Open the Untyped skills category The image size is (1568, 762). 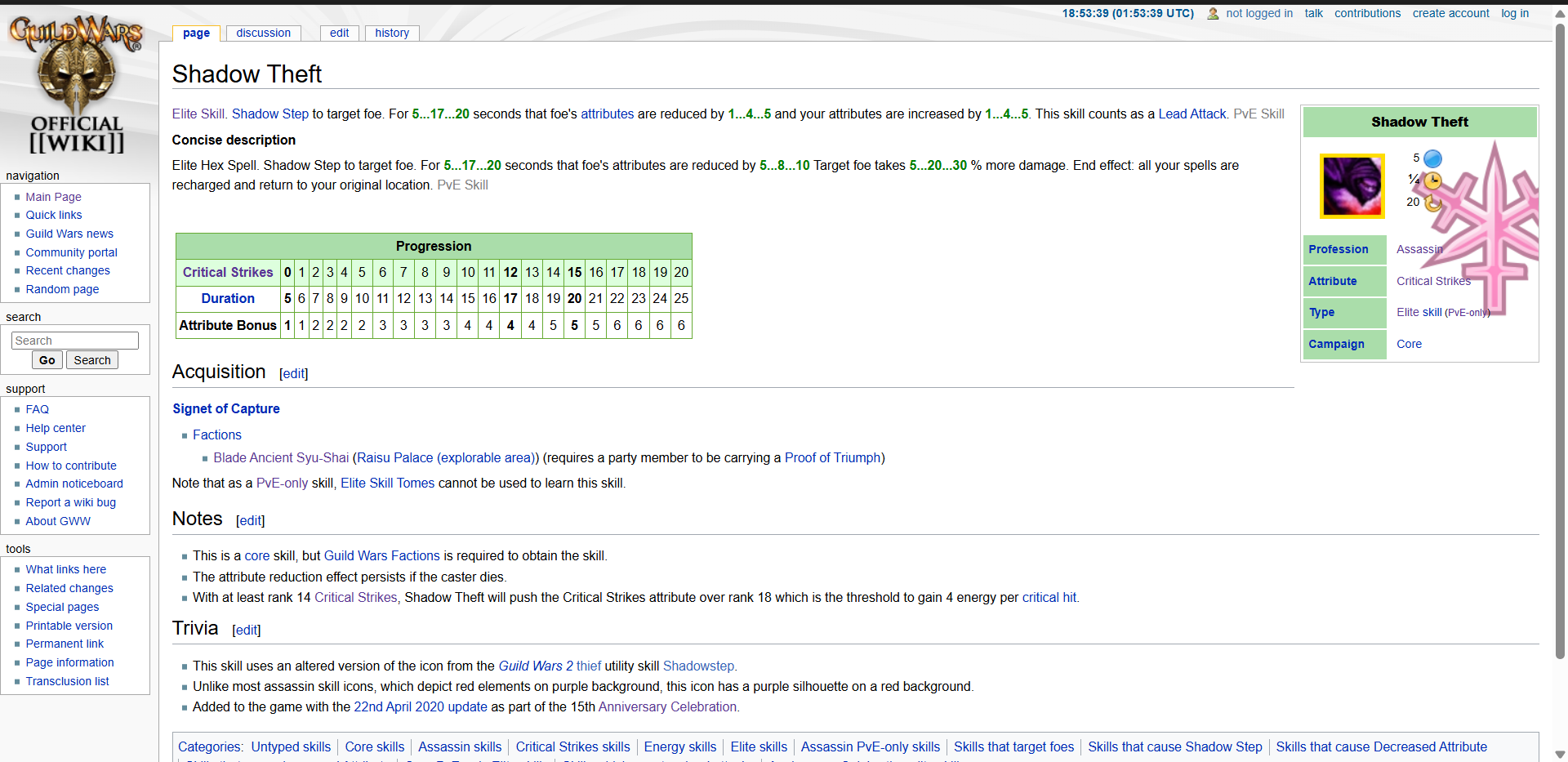pyautogui.click(x=291, y=746)
